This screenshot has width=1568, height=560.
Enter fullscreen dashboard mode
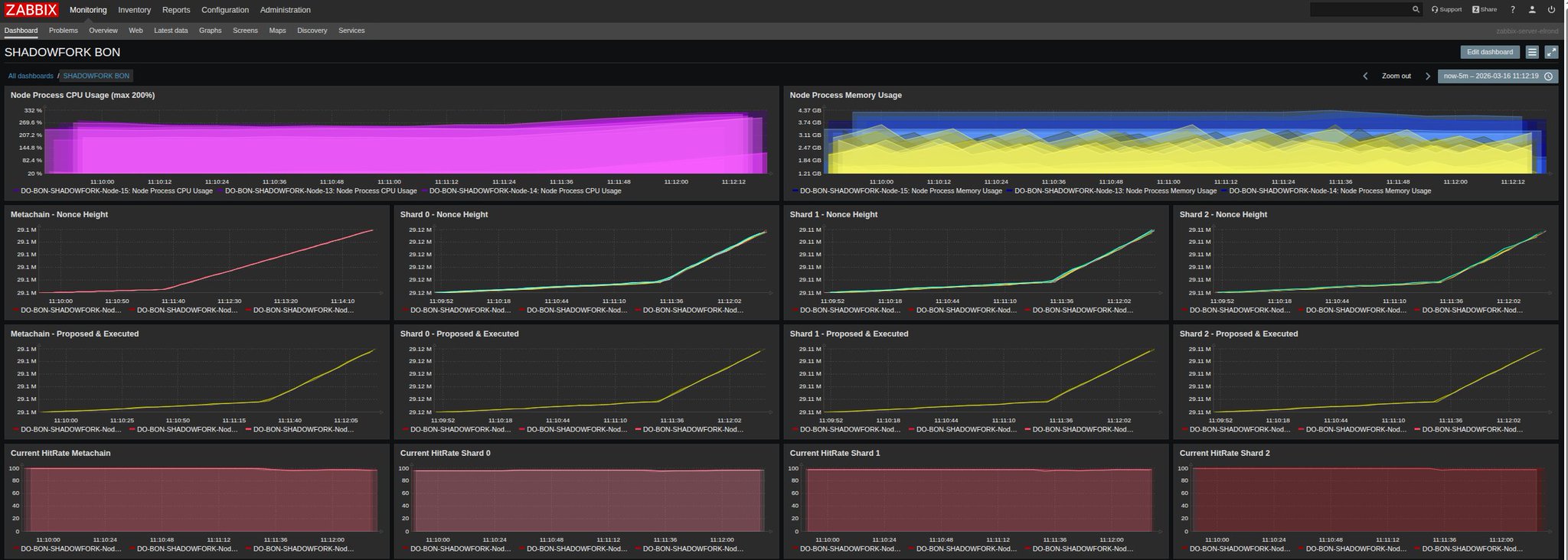1551,52
